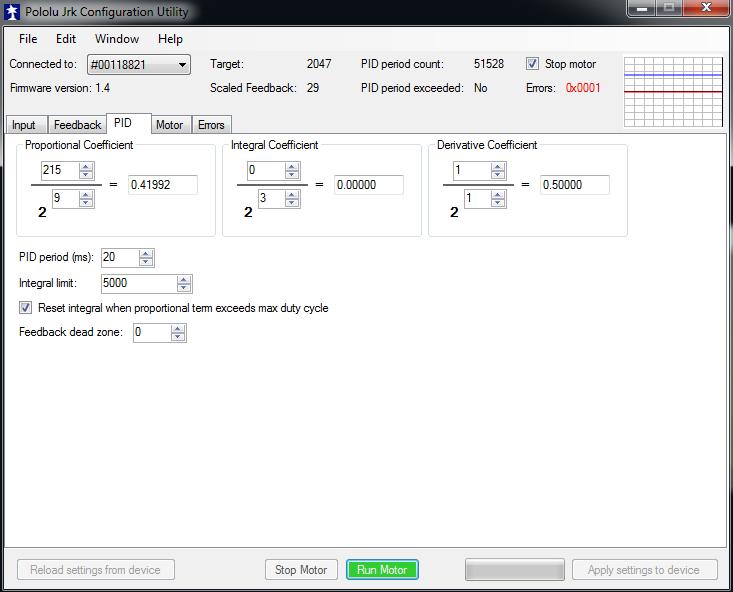Switch to the Errors tab
Viewport: 733px width, 592px height.
pyautogui.click(x=211, y=125)
